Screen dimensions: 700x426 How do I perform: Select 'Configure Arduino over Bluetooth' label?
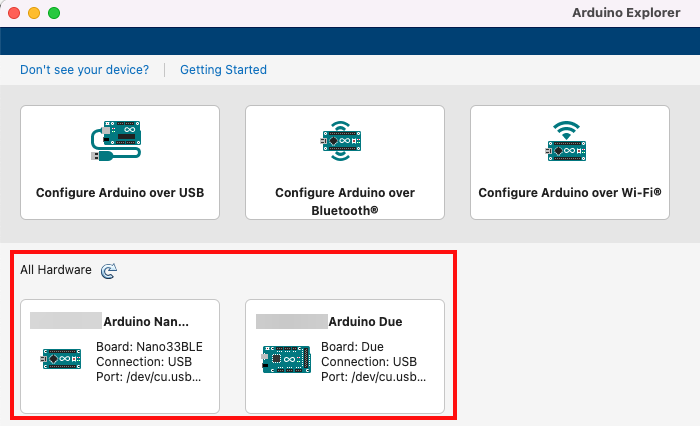(345, 201)
